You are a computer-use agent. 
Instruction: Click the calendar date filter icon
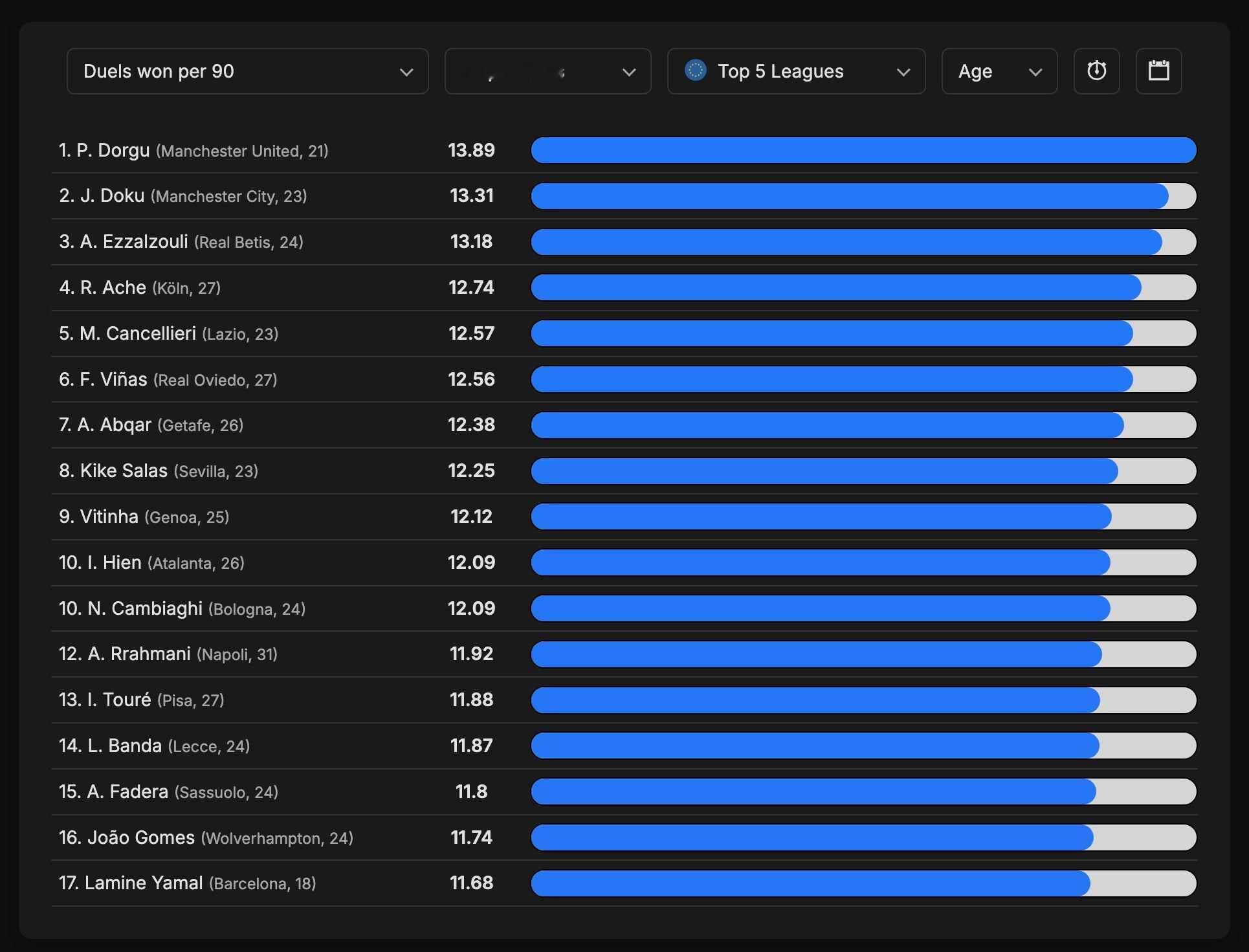click(x=1158, y=71)
